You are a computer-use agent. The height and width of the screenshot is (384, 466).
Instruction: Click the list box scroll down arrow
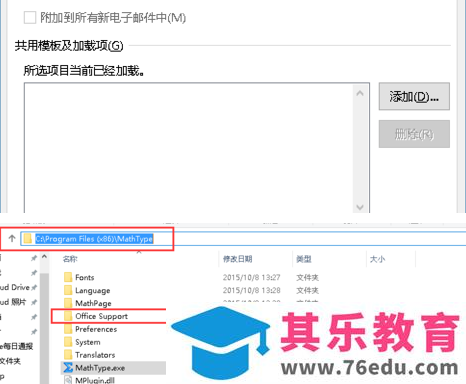[360, 207]
